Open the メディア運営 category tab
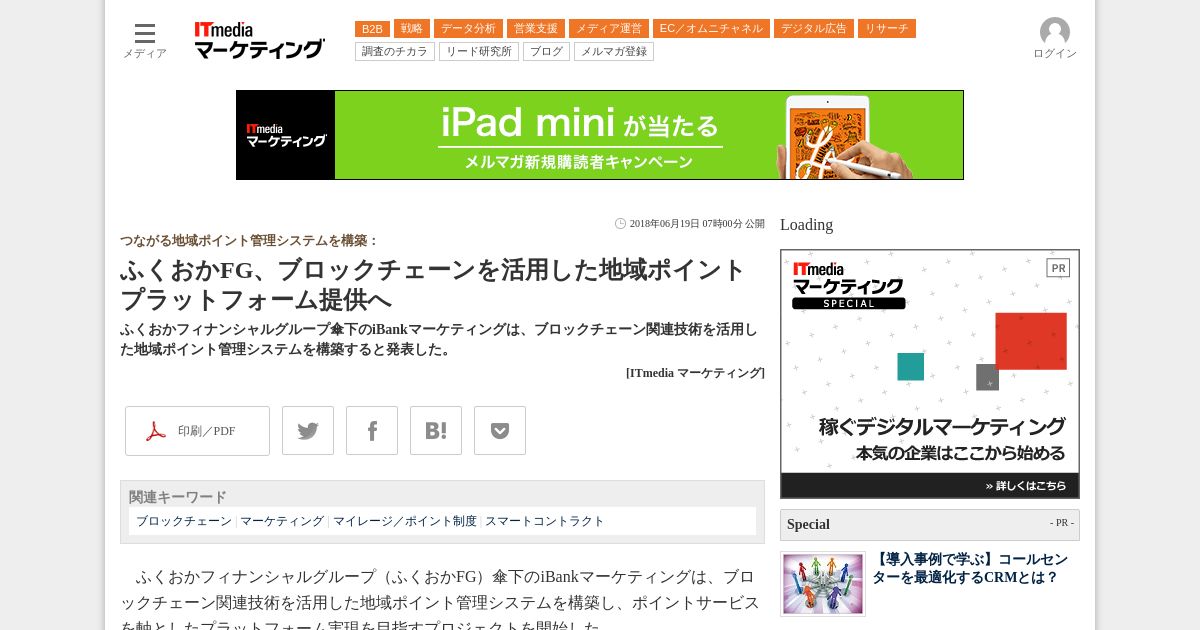Image resolution: width=1200 pixels, height=630 pixels. pyautogui.click(x=609, y=29)
